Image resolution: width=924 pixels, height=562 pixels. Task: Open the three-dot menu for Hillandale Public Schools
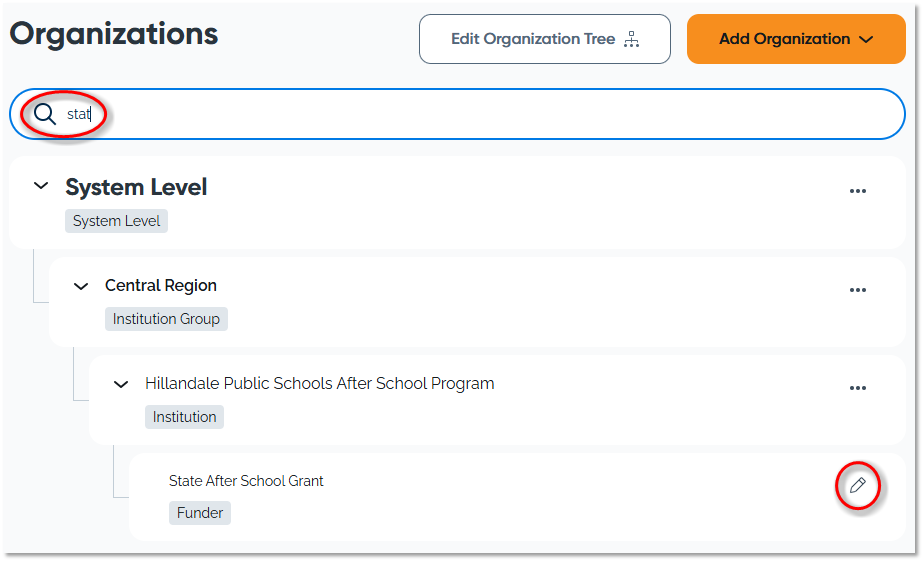click(x=857, y=388)
